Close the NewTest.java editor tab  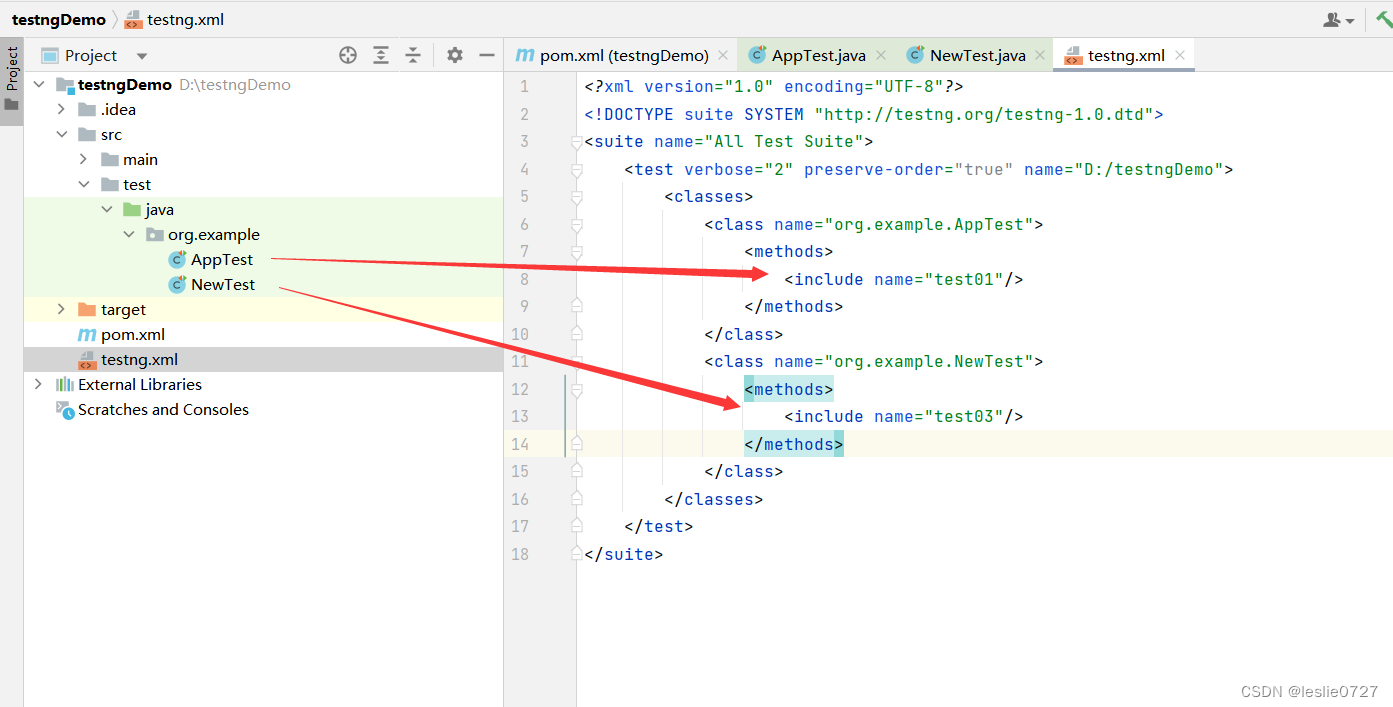click(x=1040, y=55)
